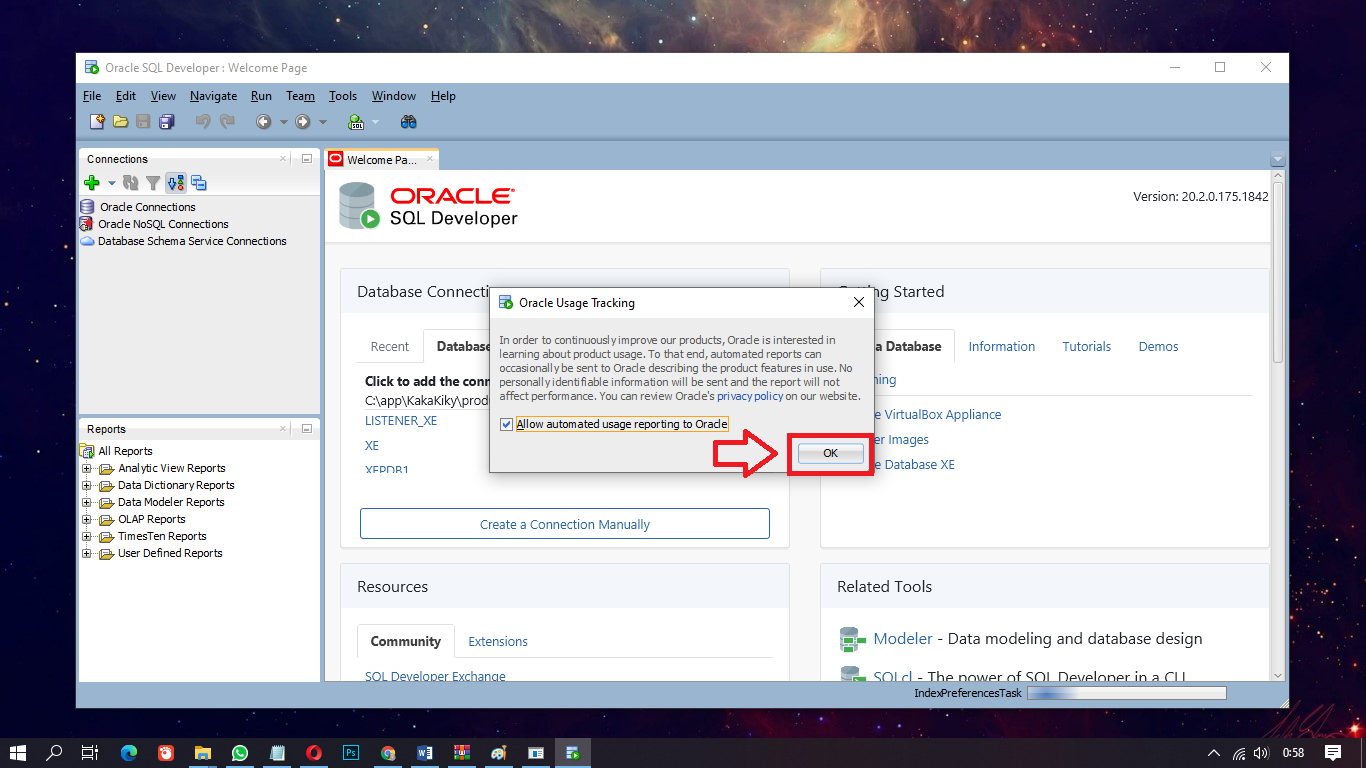Switch to the Information tab

[x=1001, y=346]
